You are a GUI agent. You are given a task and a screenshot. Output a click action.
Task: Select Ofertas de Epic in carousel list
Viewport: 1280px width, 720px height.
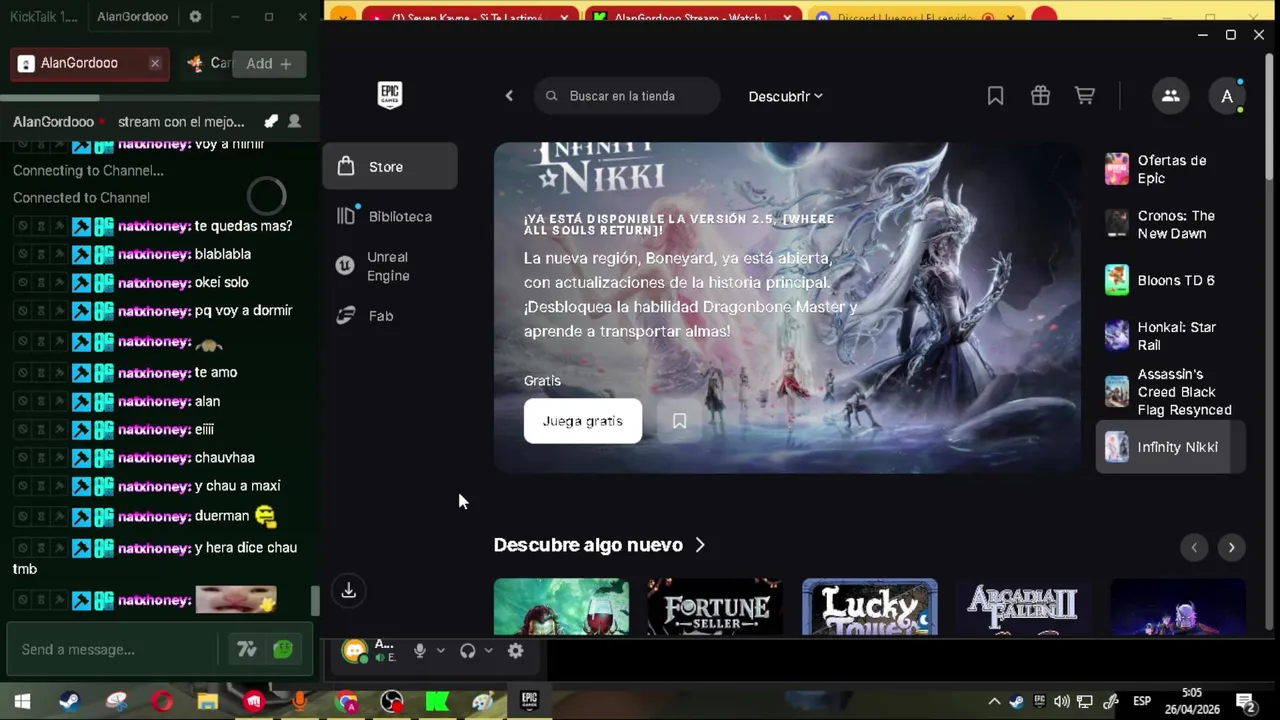tap(1171, 169)
